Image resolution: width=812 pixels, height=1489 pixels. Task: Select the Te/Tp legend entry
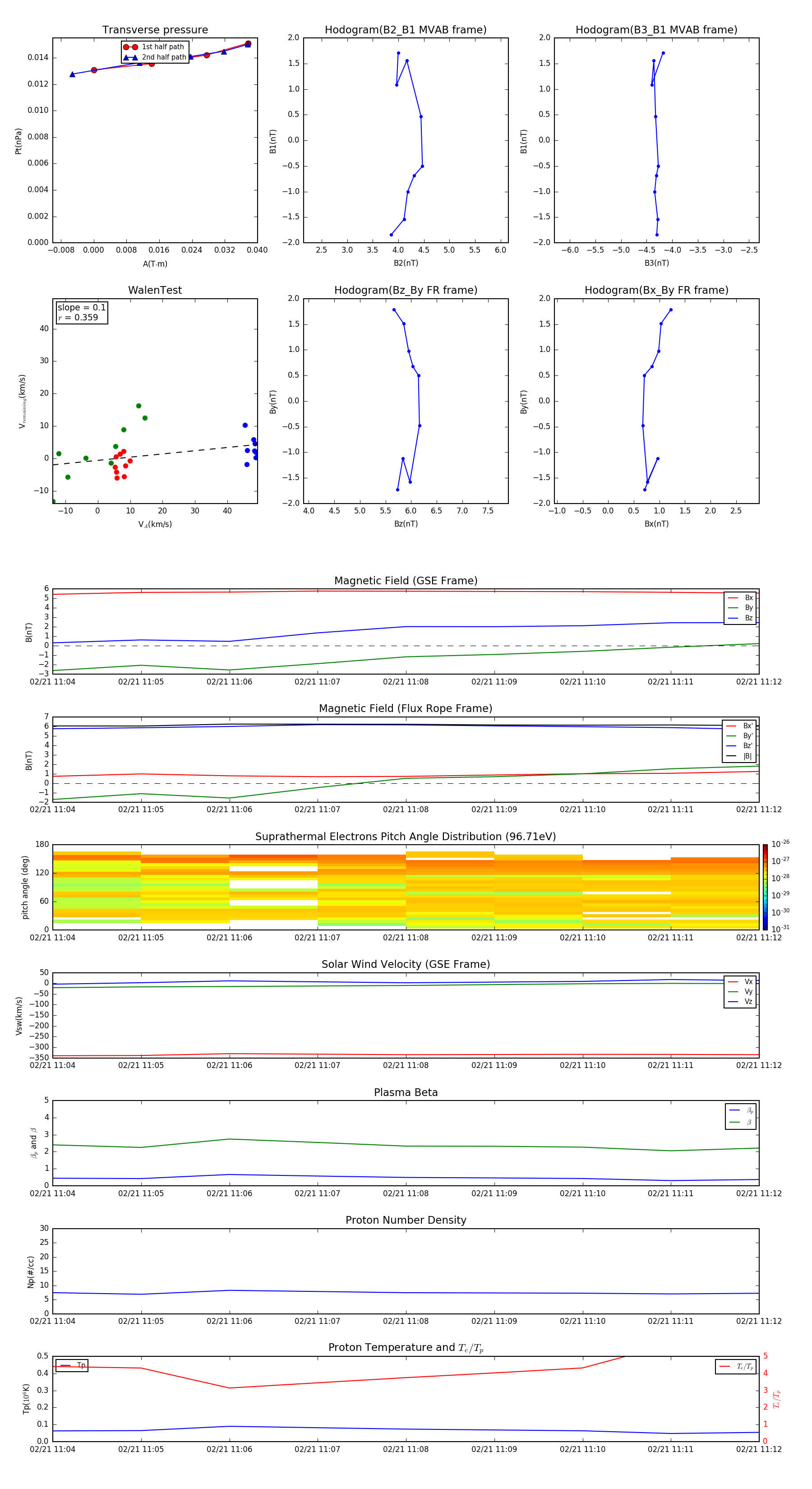point(736,1366)
